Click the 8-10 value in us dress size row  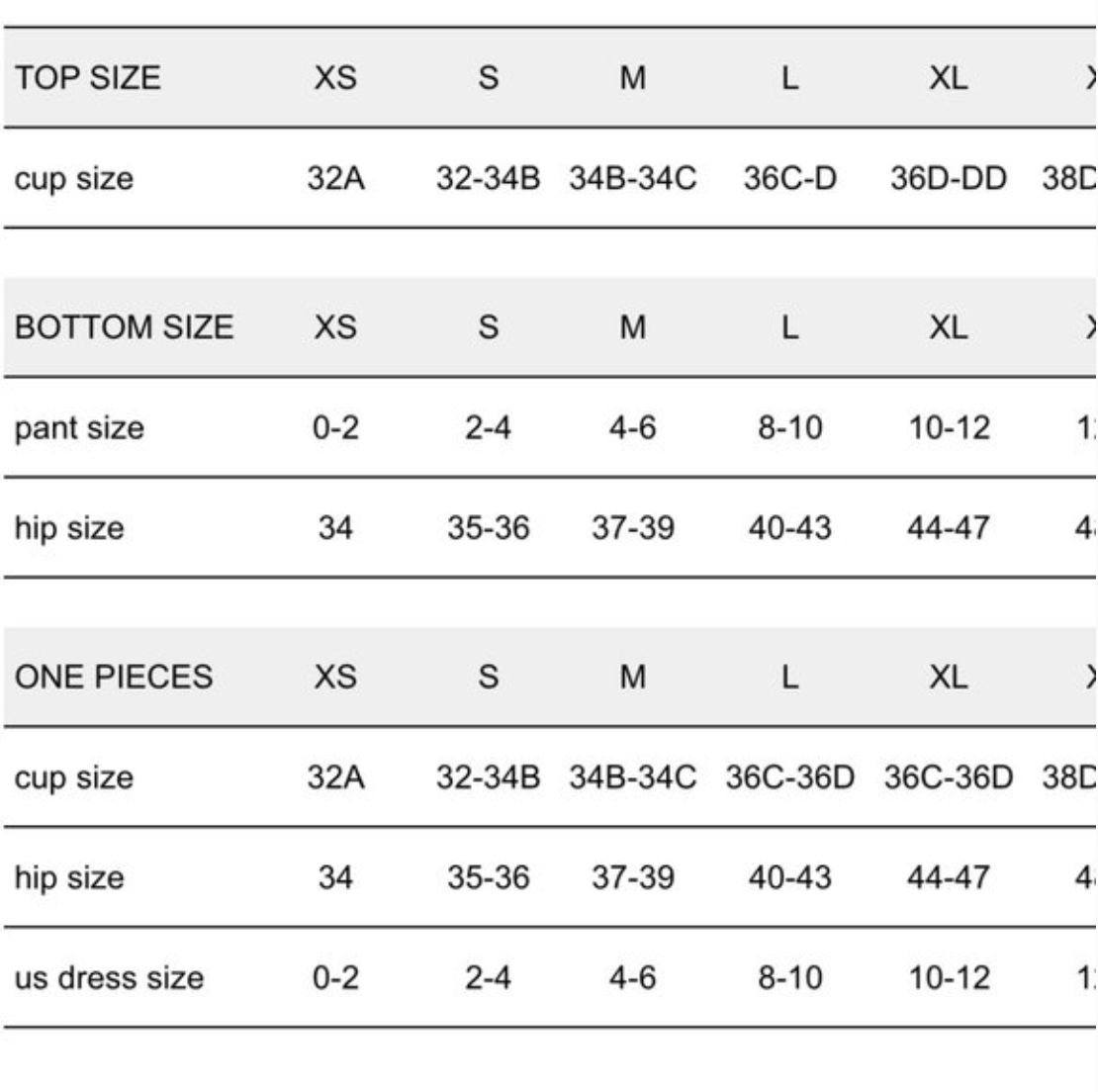[x=789, y=978]
